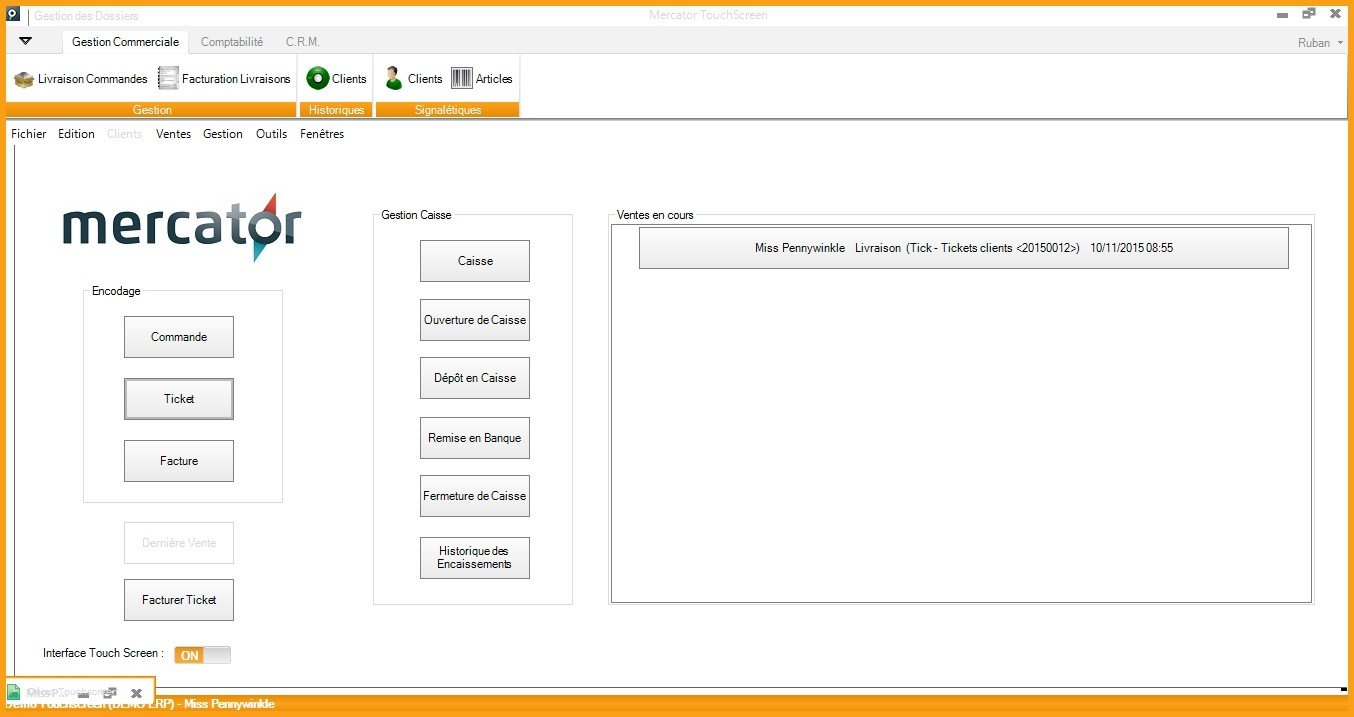
Task: Open the Ventes menu
Action: pyautogui.click(x=173, y=134)
